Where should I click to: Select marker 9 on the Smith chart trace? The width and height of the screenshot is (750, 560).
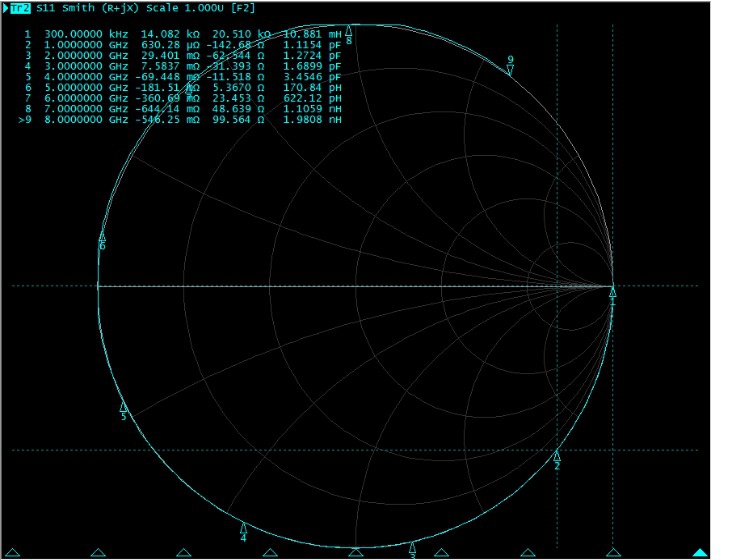tap(510, 70)
